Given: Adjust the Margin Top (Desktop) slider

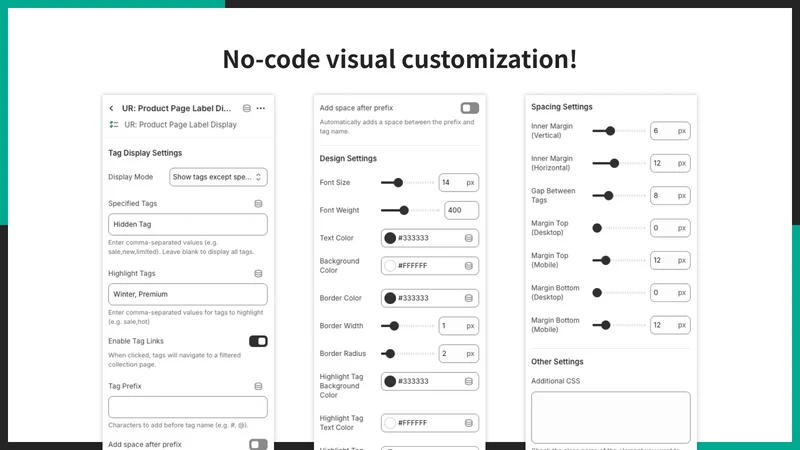Looking at the screenshot, I should pos(619,228).
